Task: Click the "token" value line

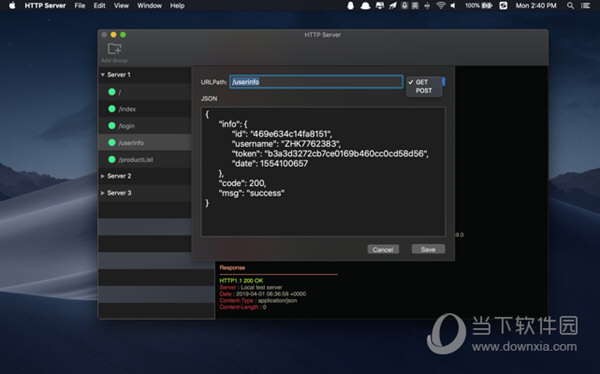Action: tap(330, 154)
